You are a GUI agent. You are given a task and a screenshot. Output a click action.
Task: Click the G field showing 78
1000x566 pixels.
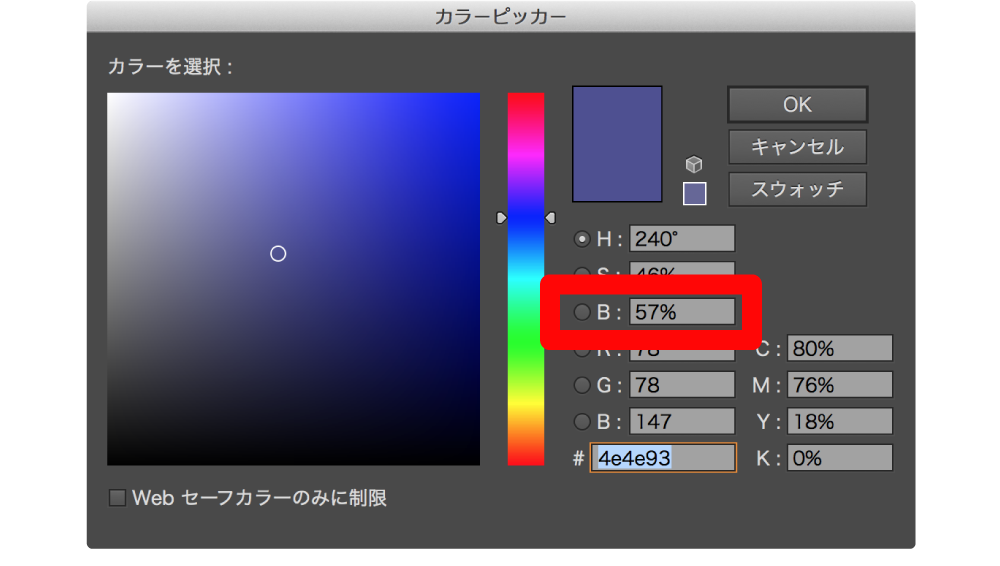[682, 385]
